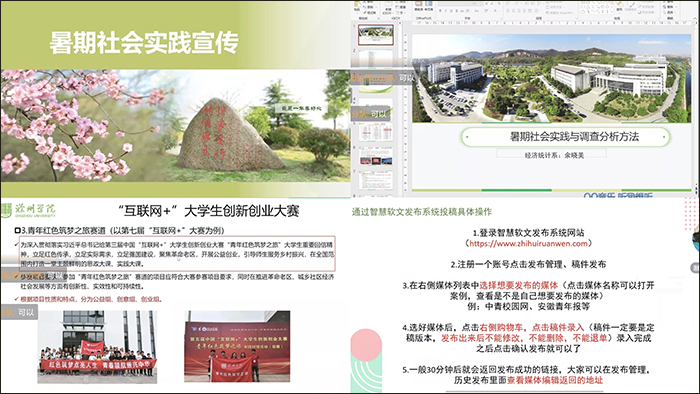
Task: Open the Clipboard group dialog launcher
Action: tap(379, 18)
